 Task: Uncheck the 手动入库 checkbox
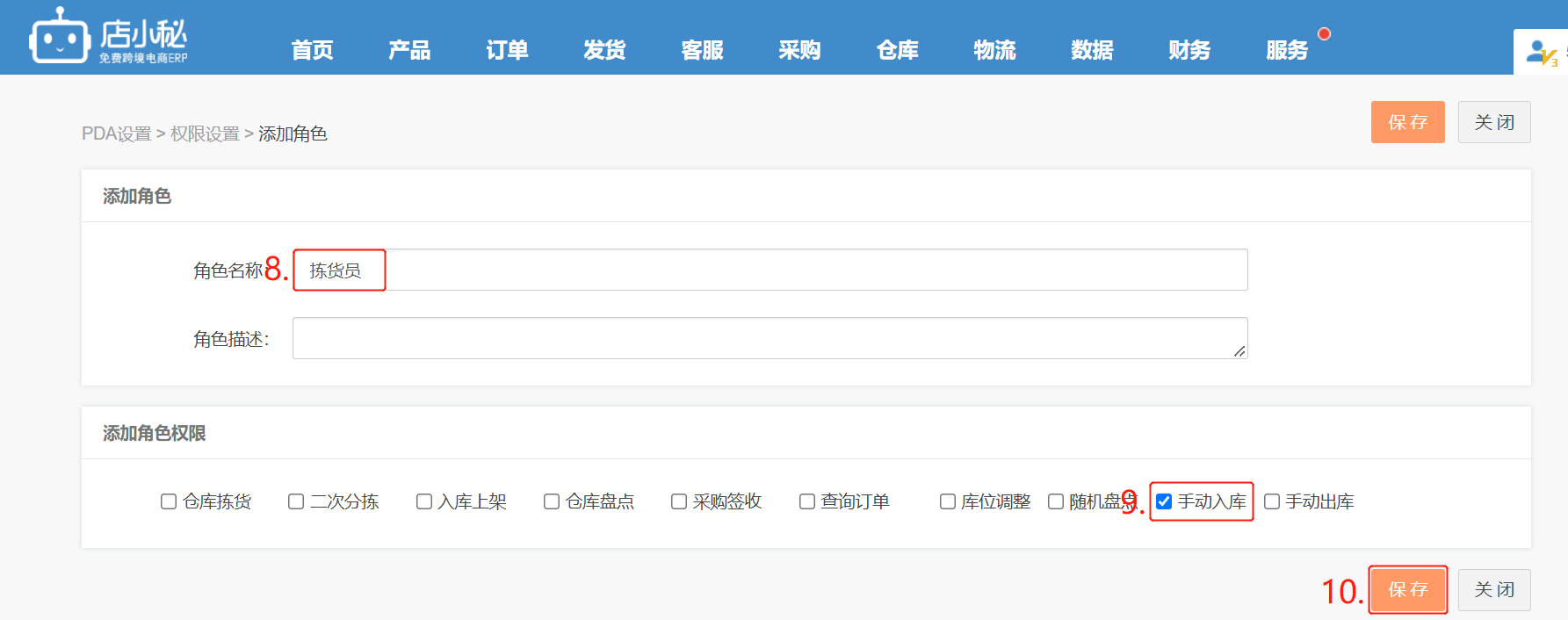pos(1164,501)
